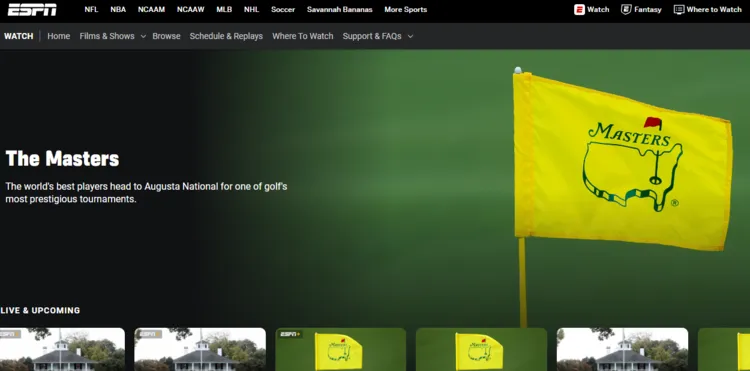Click the Augusta National description text
This screenshot has width=750, height=371.
(x=146, y=193)
